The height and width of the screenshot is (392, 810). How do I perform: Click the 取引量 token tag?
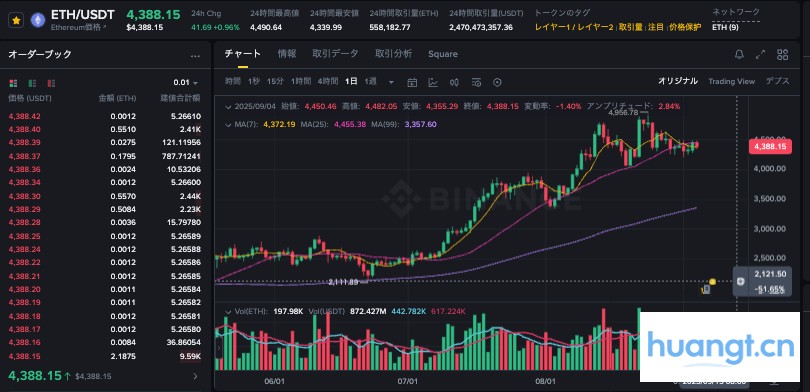[x=630, y=27]
